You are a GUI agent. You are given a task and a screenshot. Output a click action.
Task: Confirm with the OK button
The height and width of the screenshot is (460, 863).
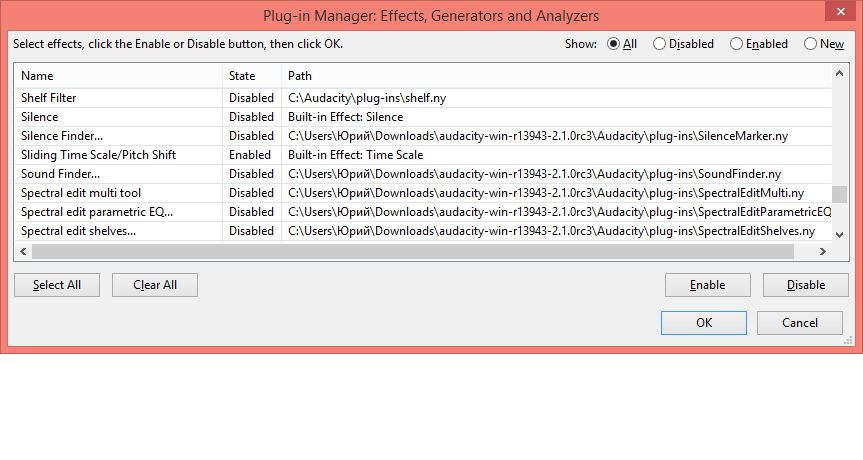704,323
